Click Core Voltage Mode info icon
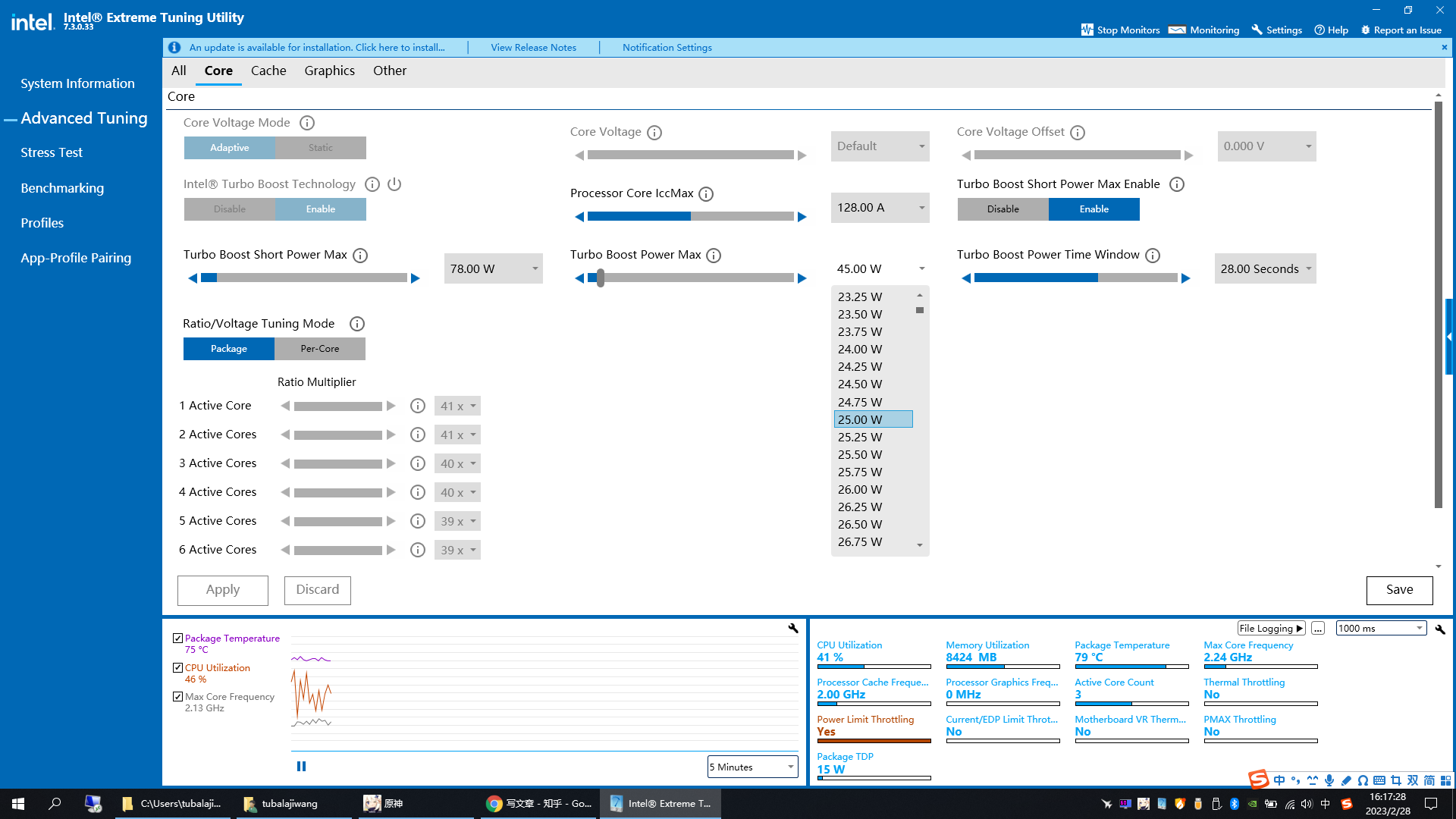The width and height of the screenshot is (1456, 819). pos(306,123)
